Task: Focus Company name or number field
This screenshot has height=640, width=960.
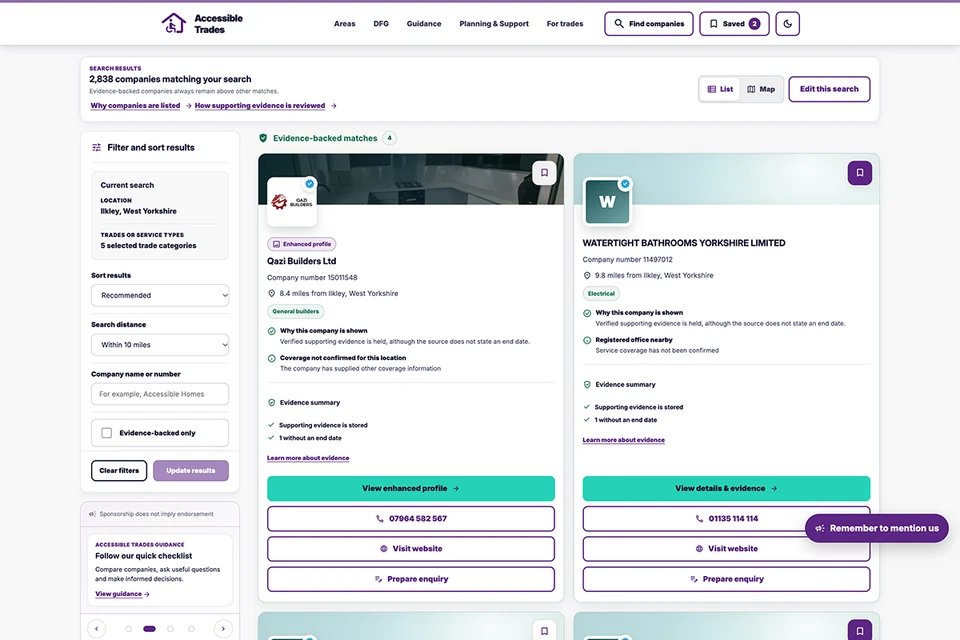Action: point(160,394)
